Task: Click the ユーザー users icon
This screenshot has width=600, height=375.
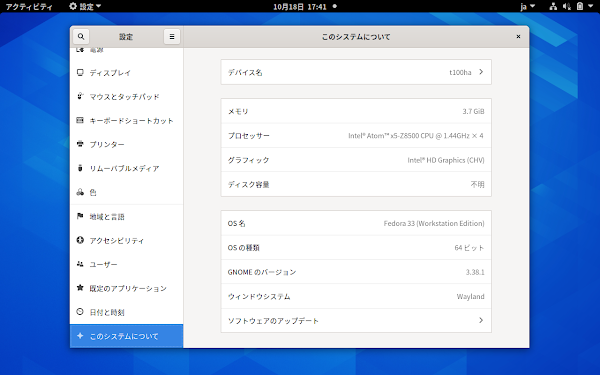Action: coord(80,264)
